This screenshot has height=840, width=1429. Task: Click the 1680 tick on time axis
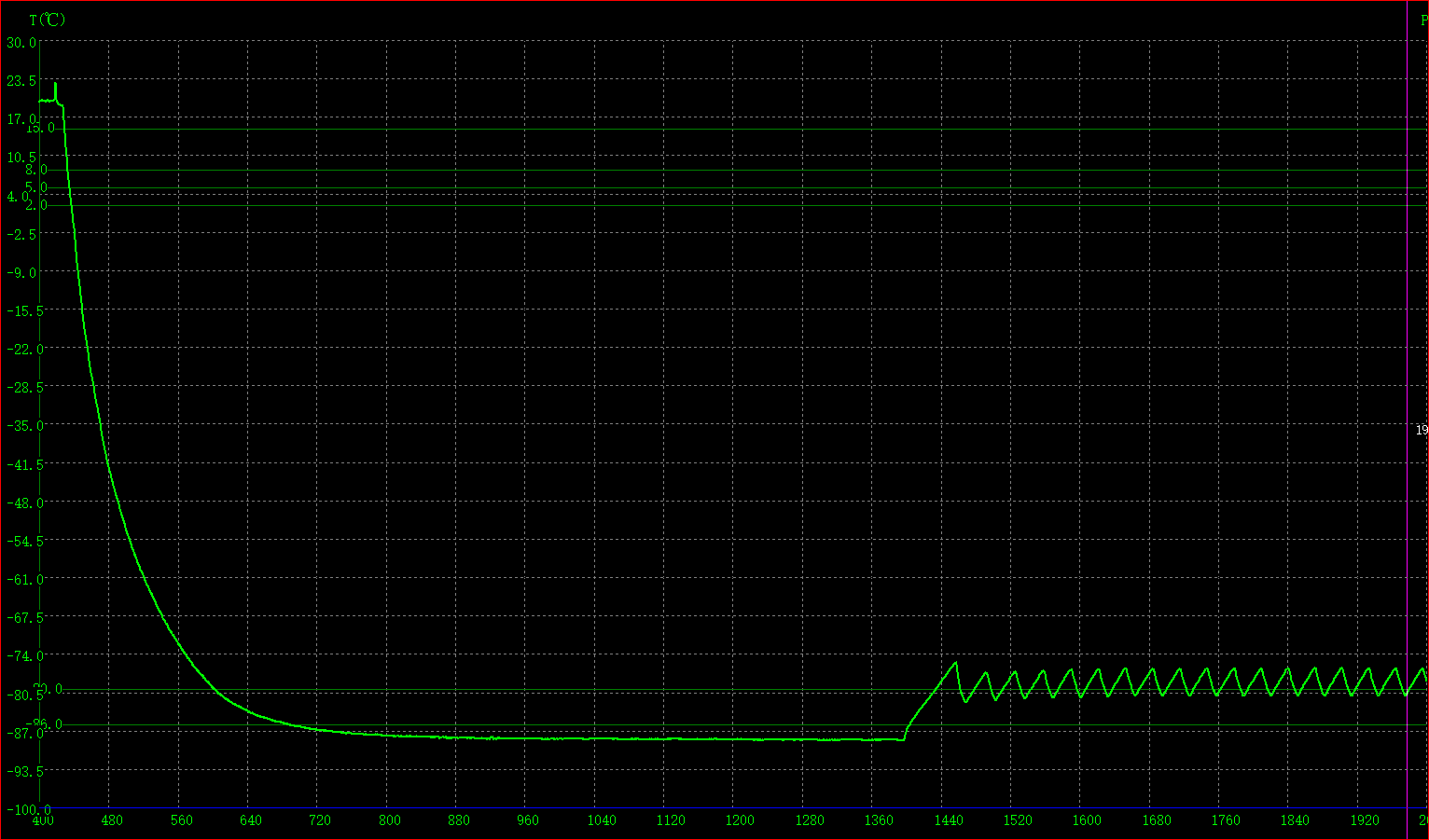[x=1157, y=820]
